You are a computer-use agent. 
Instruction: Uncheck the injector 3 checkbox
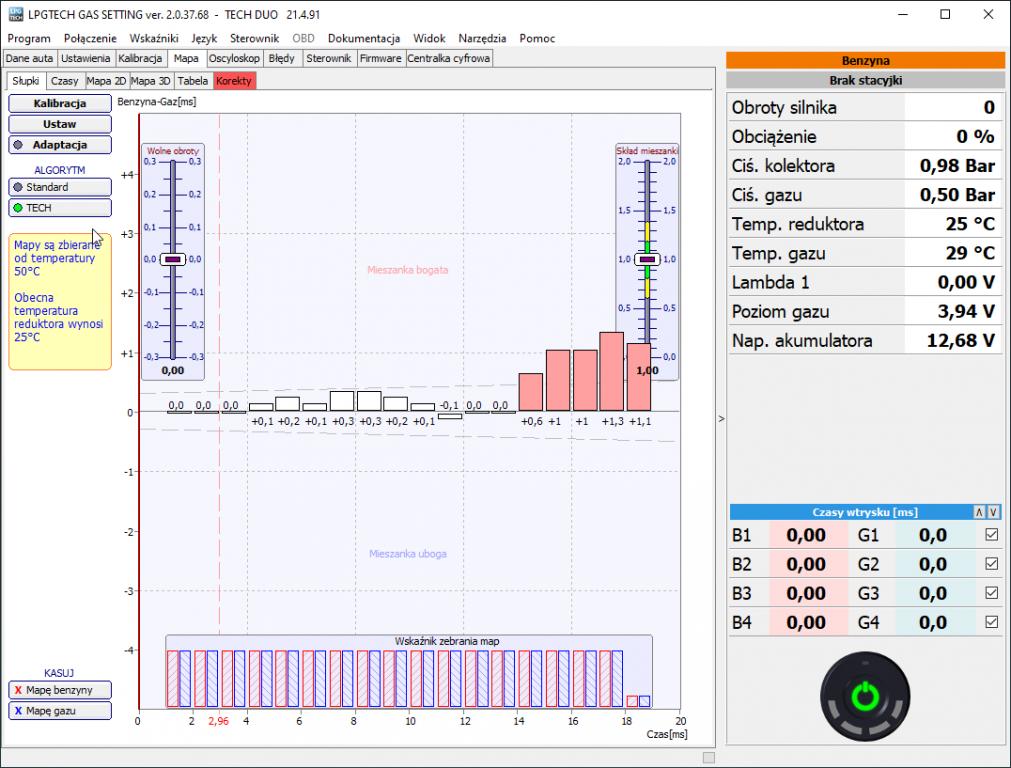click(x=992, y=593)
